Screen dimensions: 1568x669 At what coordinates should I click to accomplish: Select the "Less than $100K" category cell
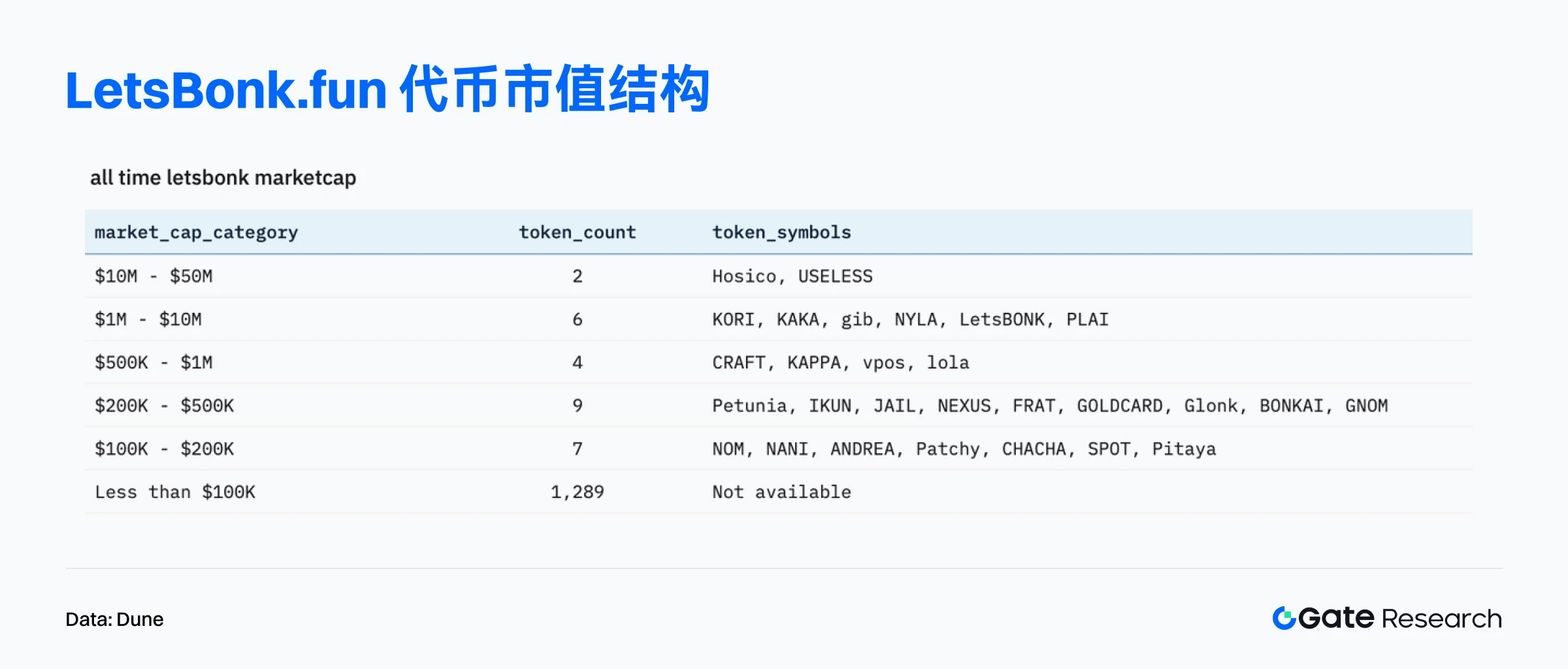coord(175,492)
